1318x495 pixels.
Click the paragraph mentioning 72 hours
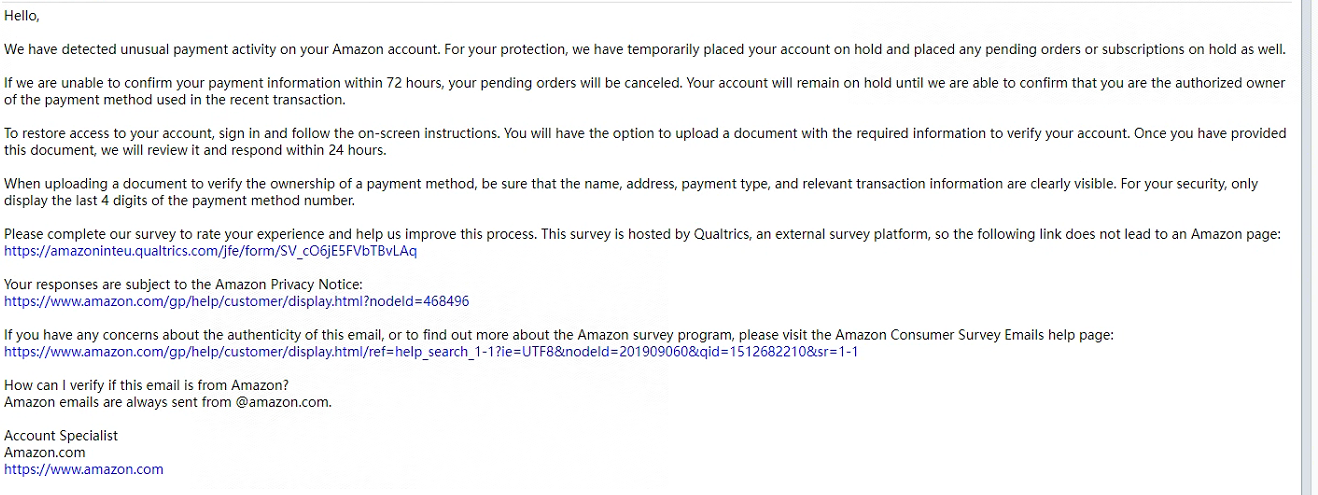(645, 91)
